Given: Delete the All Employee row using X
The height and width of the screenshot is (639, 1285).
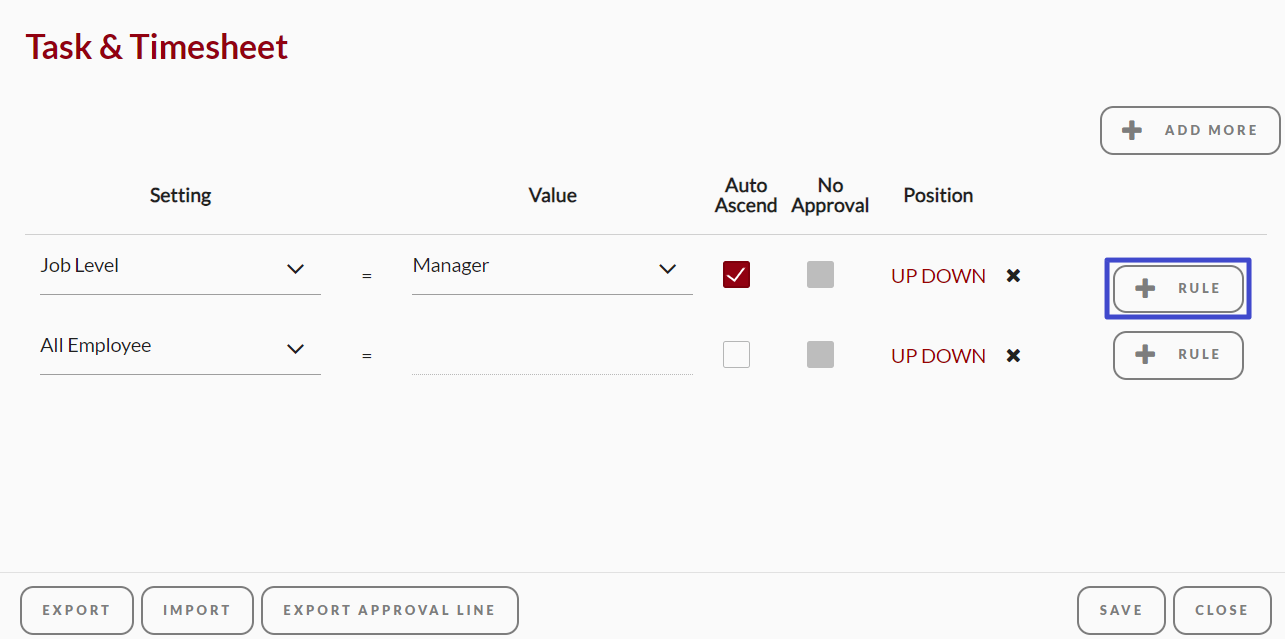Looking at the screenshot, I should [x=1013, y=355].
